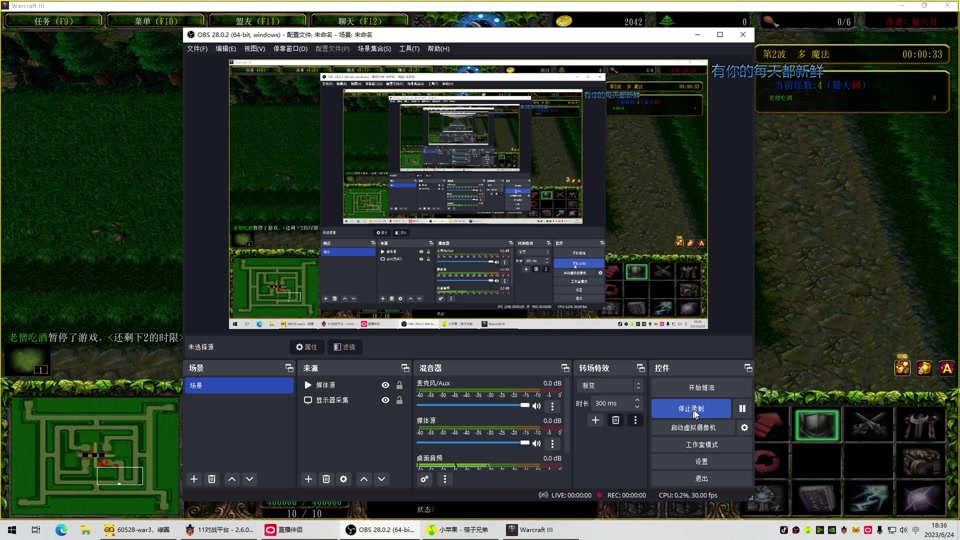Click the 开始推流 start streaming button
The height and width of the screenshot is (540, 960).
[701, 388]
